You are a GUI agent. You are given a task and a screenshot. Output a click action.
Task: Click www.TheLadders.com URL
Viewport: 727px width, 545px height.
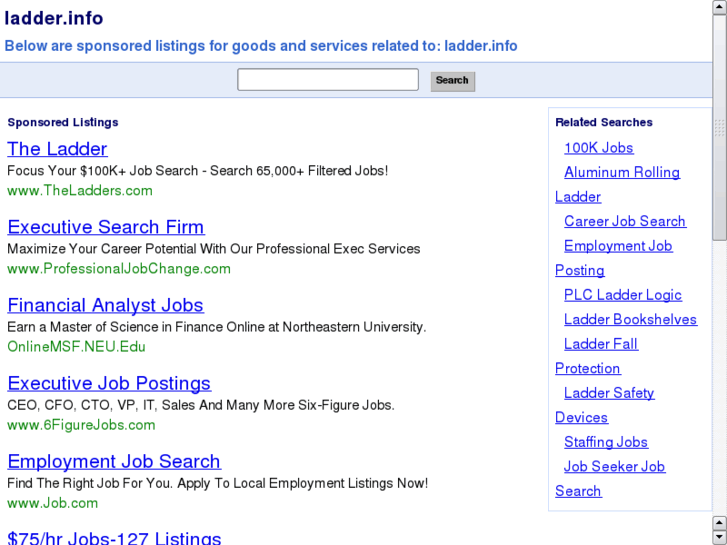point(80,191)
